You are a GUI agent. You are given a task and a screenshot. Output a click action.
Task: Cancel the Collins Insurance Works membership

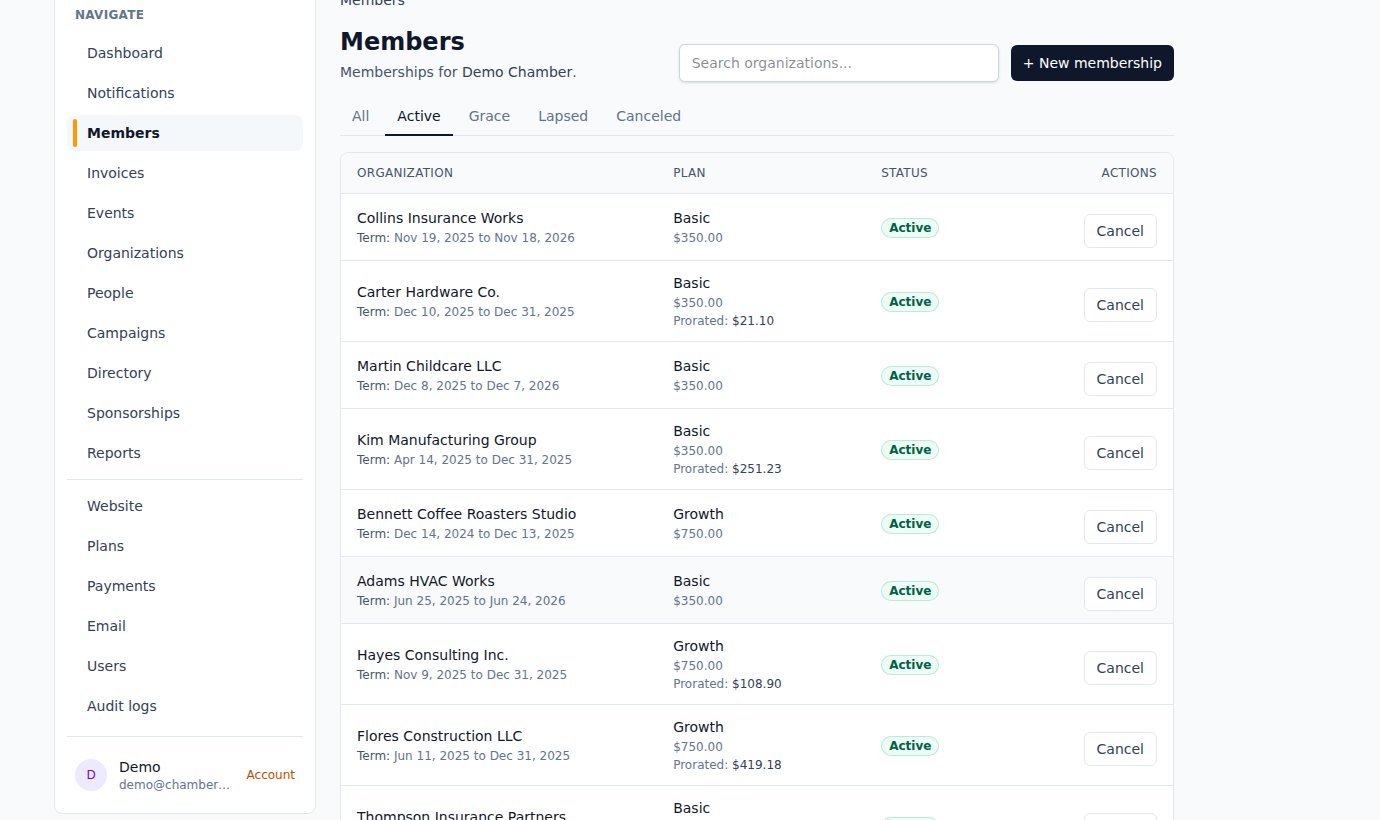point(1120,230)
